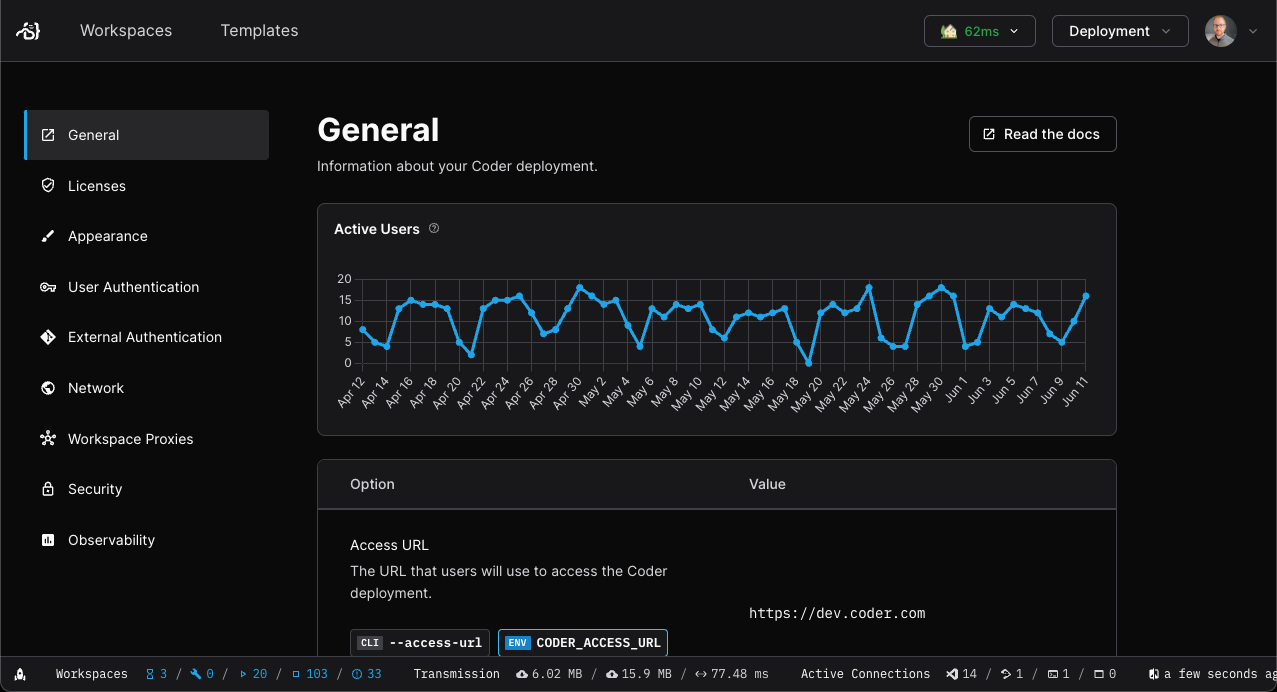Select the Licenses shield icon
The image size is (1277, 692).
(x=47, y=185)
